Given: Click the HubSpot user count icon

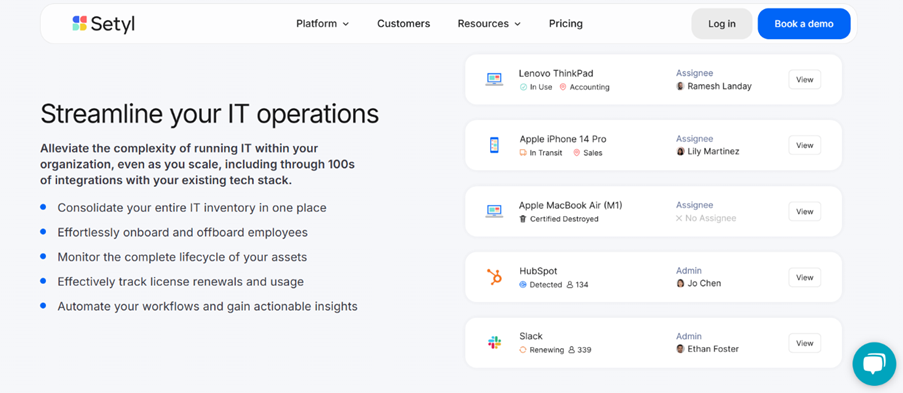Looking at the screenshot, I should click(x=570, y=285).
